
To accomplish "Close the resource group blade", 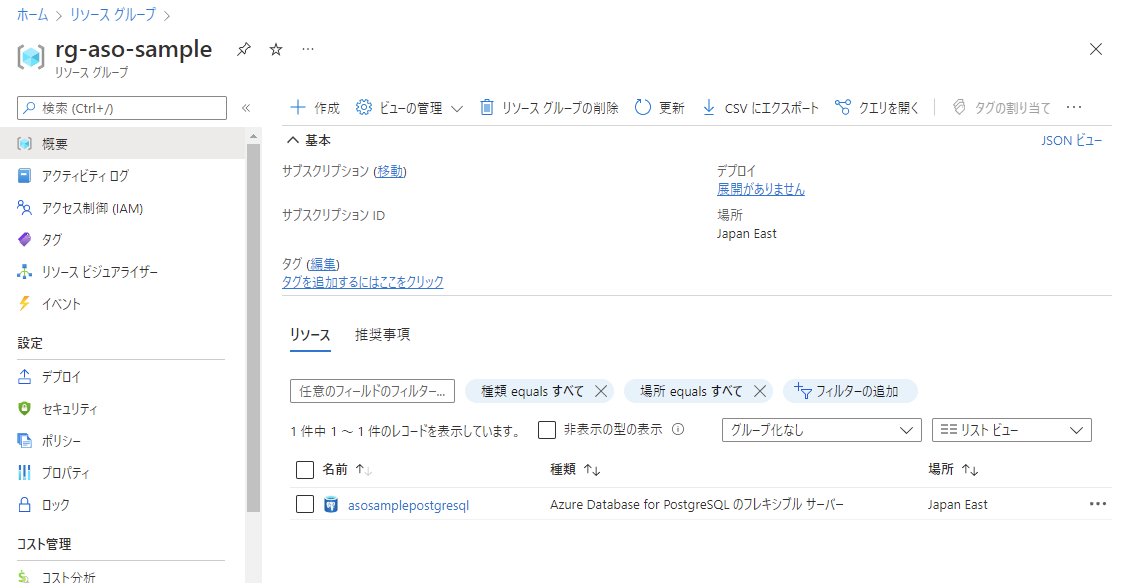I will (x=1096, y=49).
